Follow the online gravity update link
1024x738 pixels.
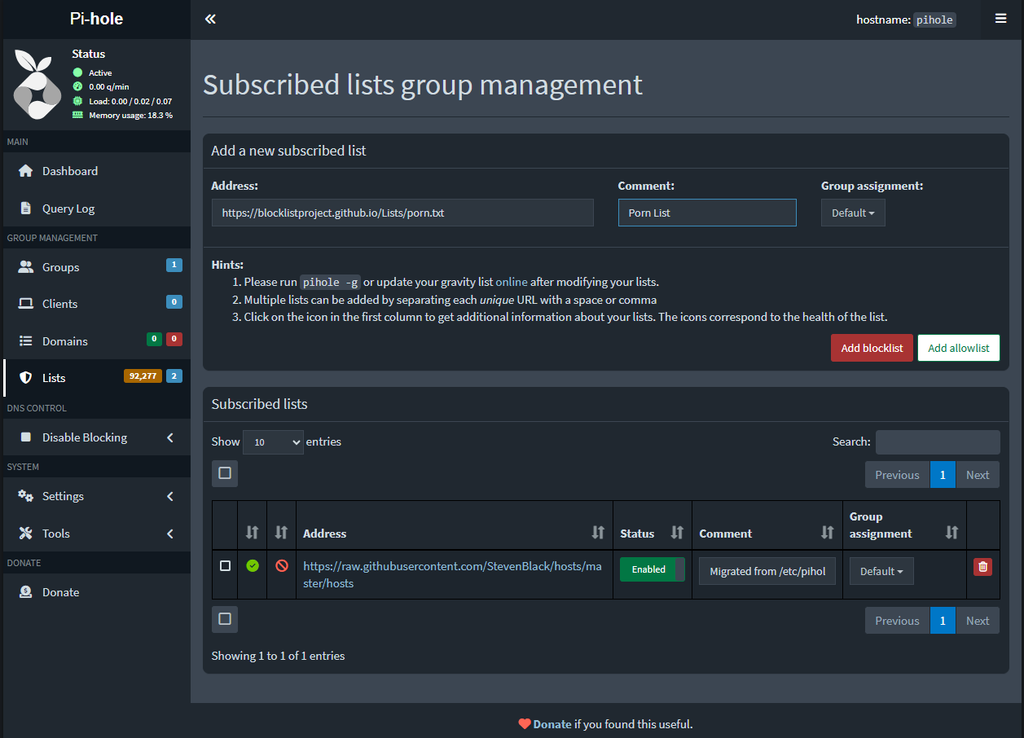[x=511, y=282]
